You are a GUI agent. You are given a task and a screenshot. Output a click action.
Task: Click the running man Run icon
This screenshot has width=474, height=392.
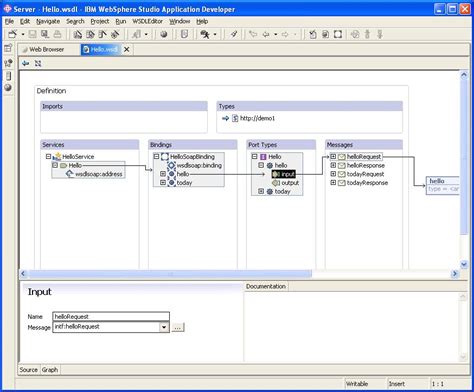205,34
